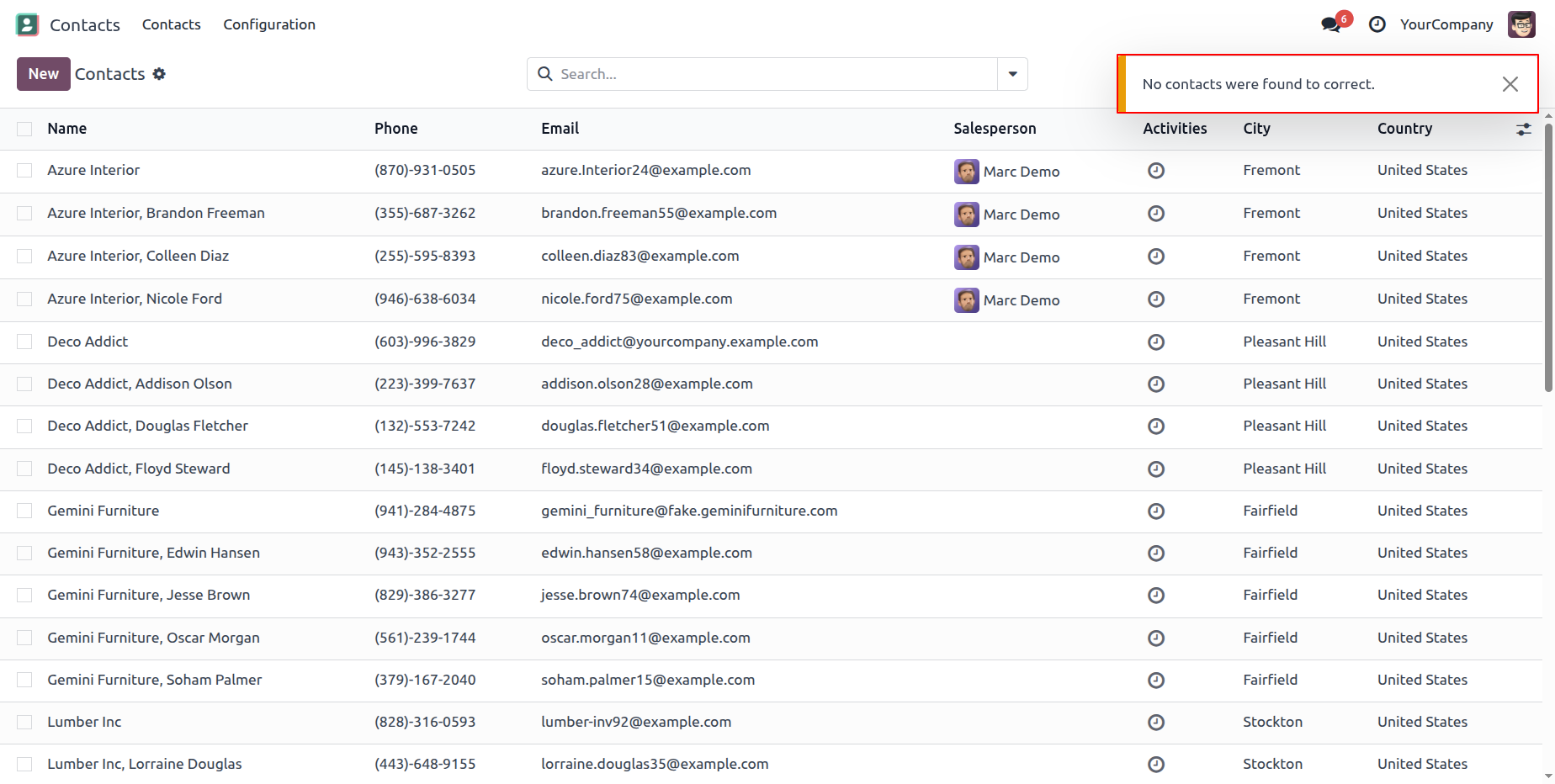Open the conversations chat bubble icon

coord(1330,24)
